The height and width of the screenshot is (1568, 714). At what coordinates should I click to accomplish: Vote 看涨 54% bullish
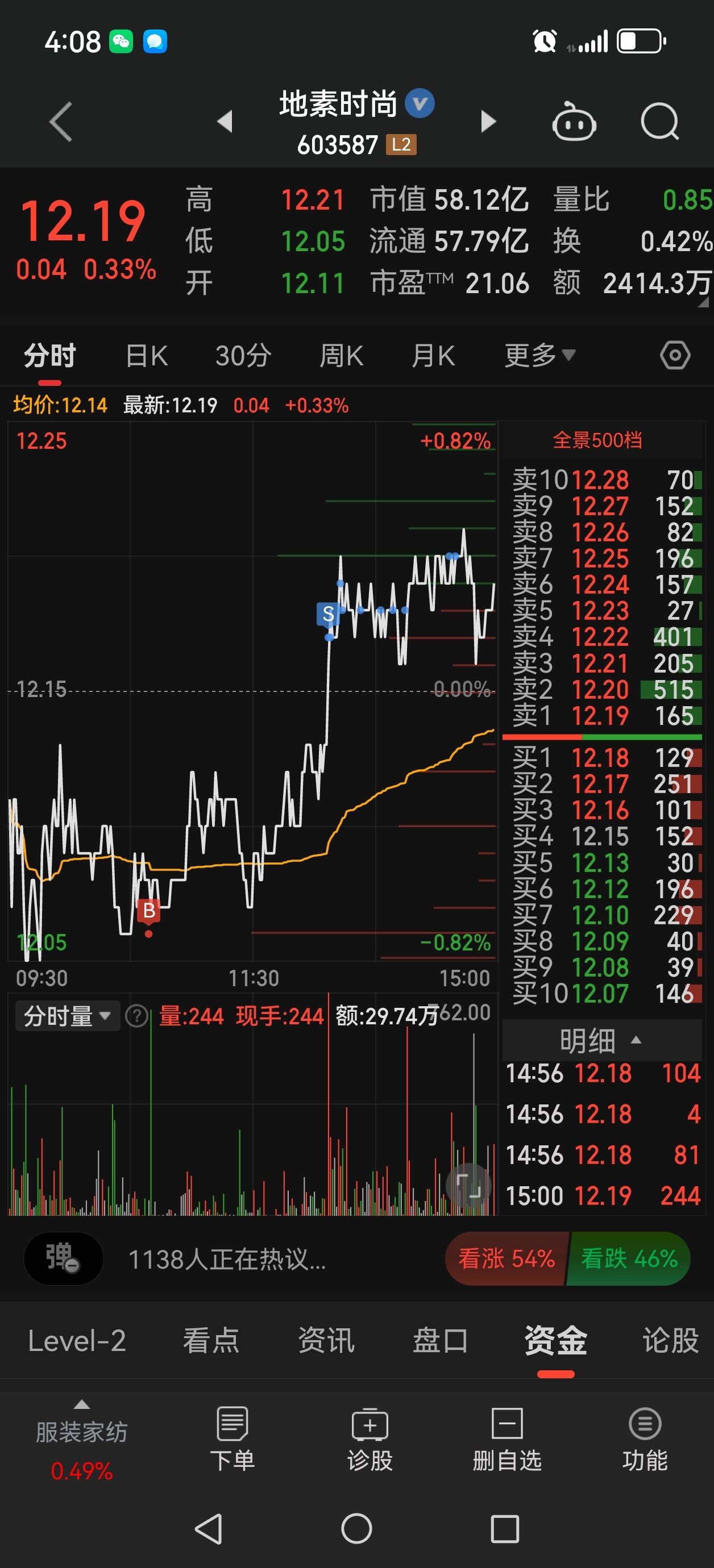[507, 1258]
